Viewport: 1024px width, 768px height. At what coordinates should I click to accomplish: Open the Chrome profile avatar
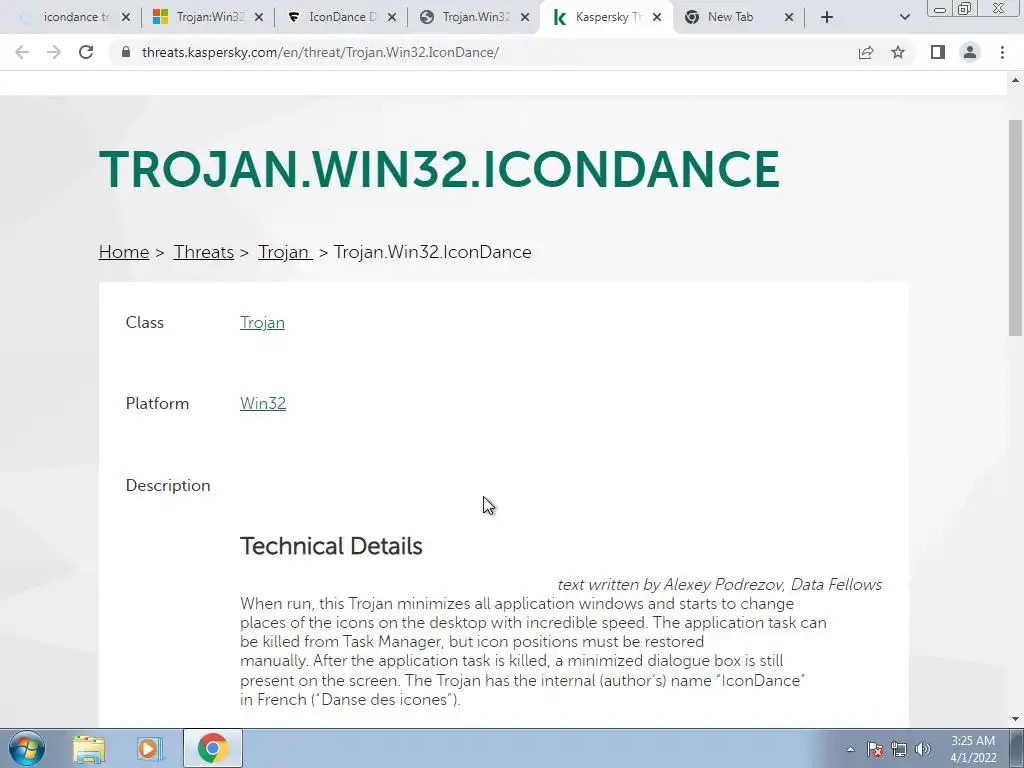tap(970, 52)
